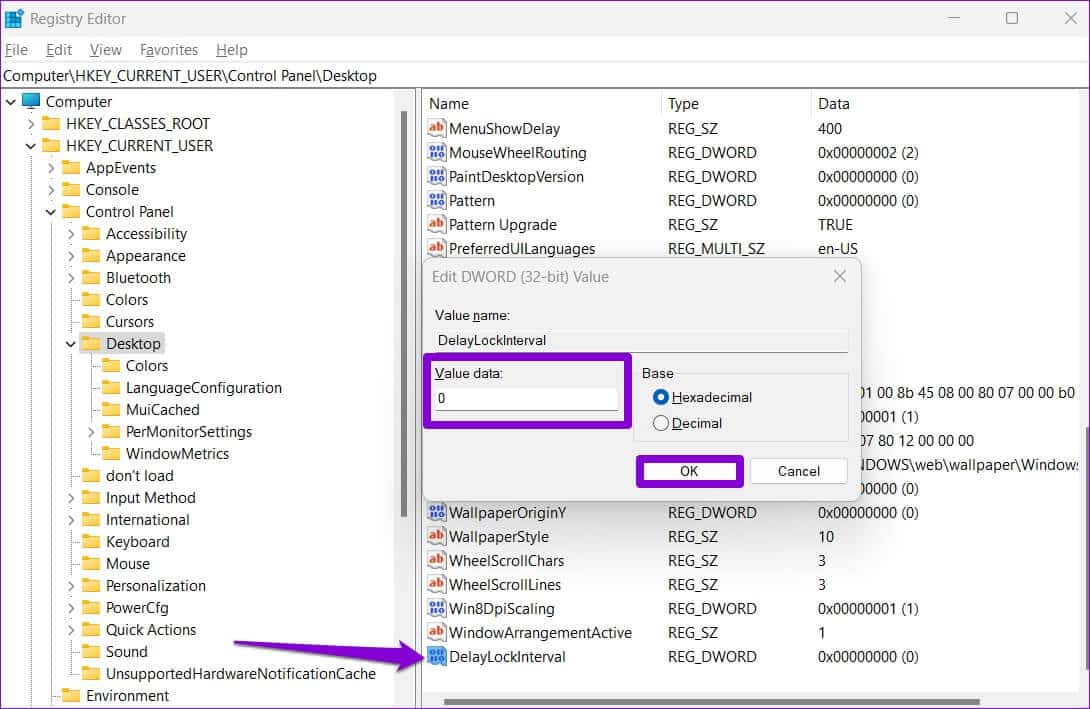Click the Pattern DWORD value icon
Screen dimensions: 1090x709
(x=437, y=200)
